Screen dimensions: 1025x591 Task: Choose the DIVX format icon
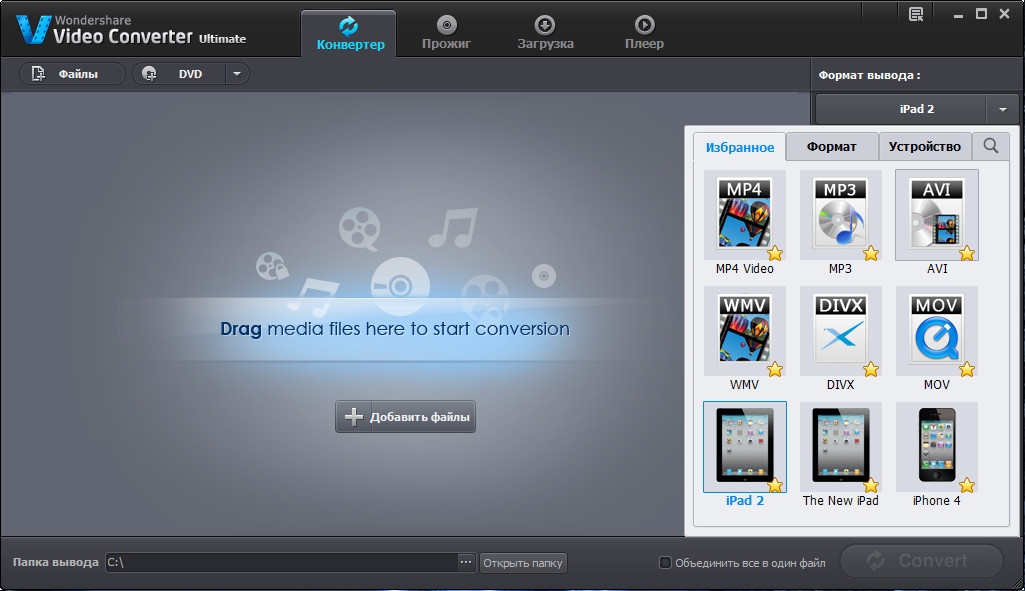840,329
